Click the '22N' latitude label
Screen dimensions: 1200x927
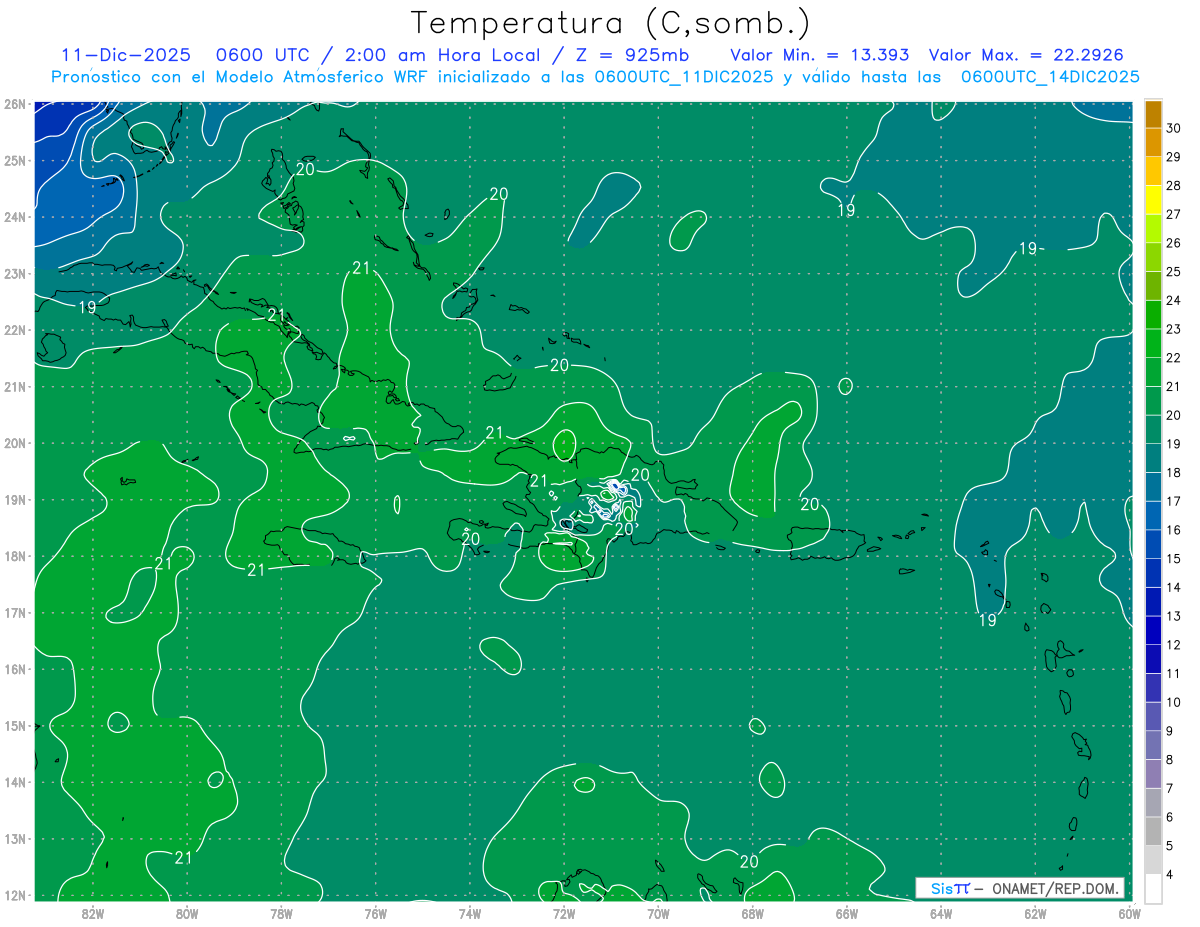tap(14, 330)
